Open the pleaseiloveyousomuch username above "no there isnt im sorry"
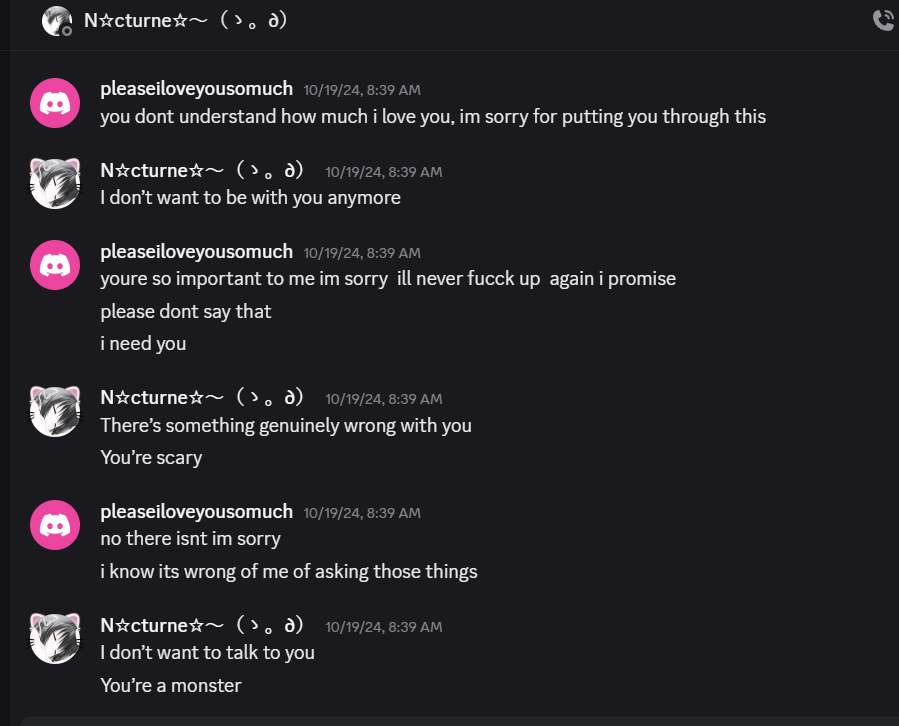The width and height of the screenshot is (899, 726). coord(197,512)
